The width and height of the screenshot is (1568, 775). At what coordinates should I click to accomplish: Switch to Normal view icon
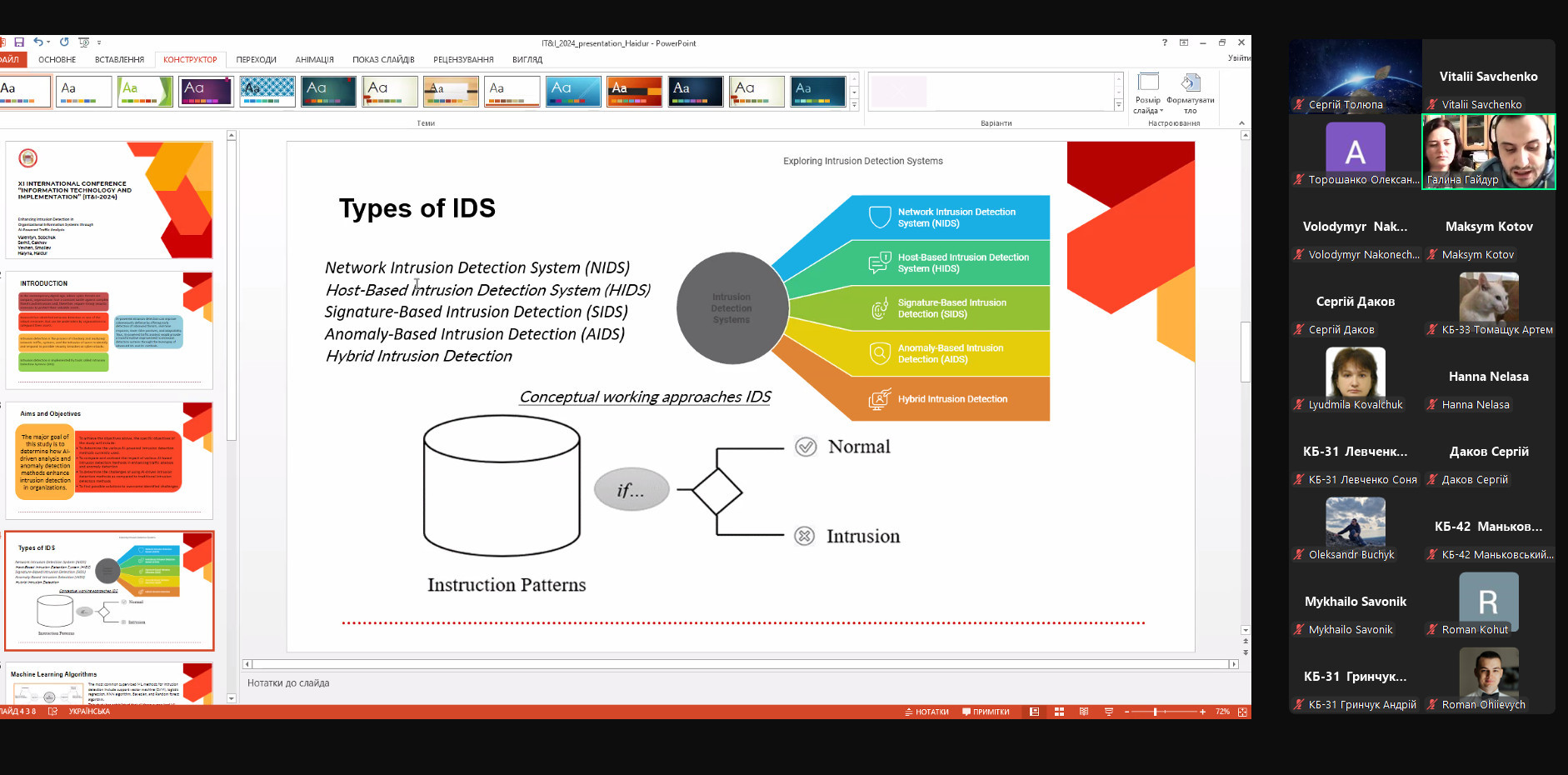pos(1034,712)
